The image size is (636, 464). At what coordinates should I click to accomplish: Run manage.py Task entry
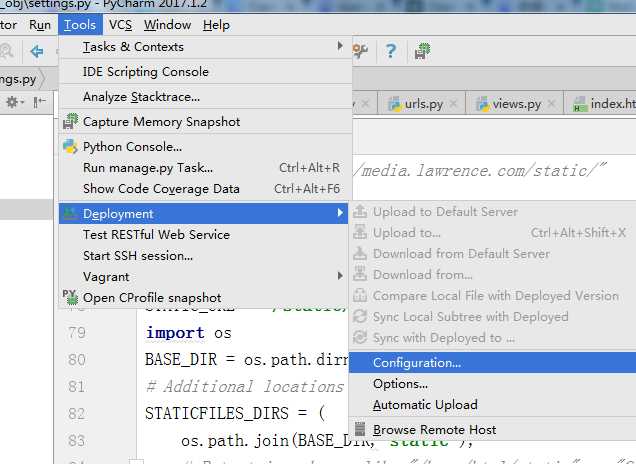pos(205,168)
